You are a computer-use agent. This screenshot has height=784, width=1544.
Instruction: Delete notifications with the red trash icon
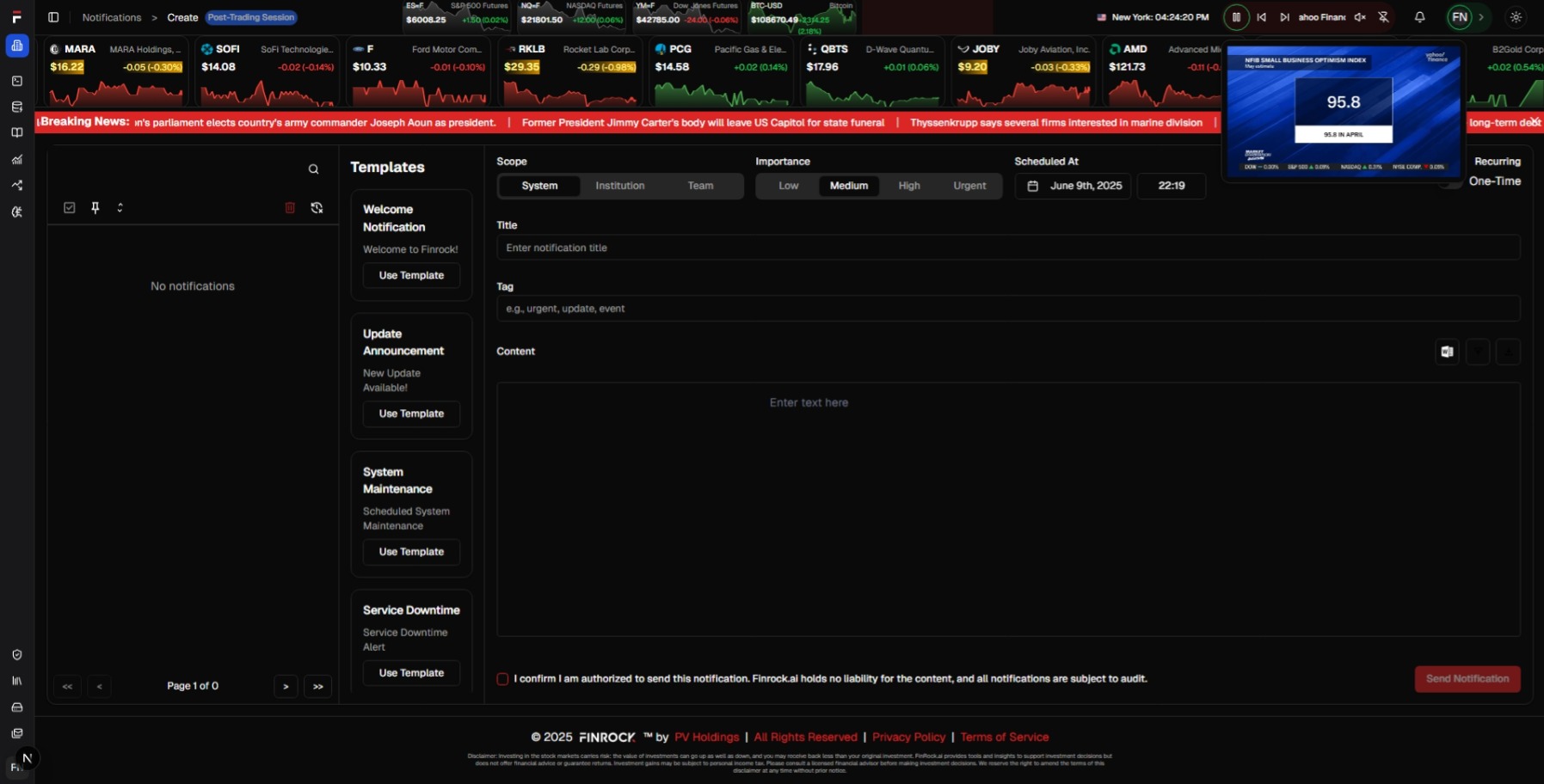click(290, 207)
